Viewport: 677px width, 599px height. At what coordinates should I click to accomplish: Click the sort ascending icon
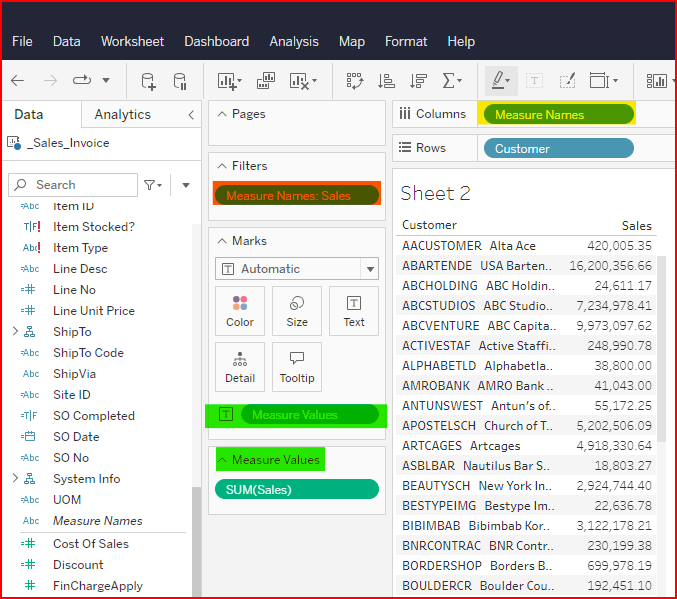pyautogui.click(x=386, y=80)
